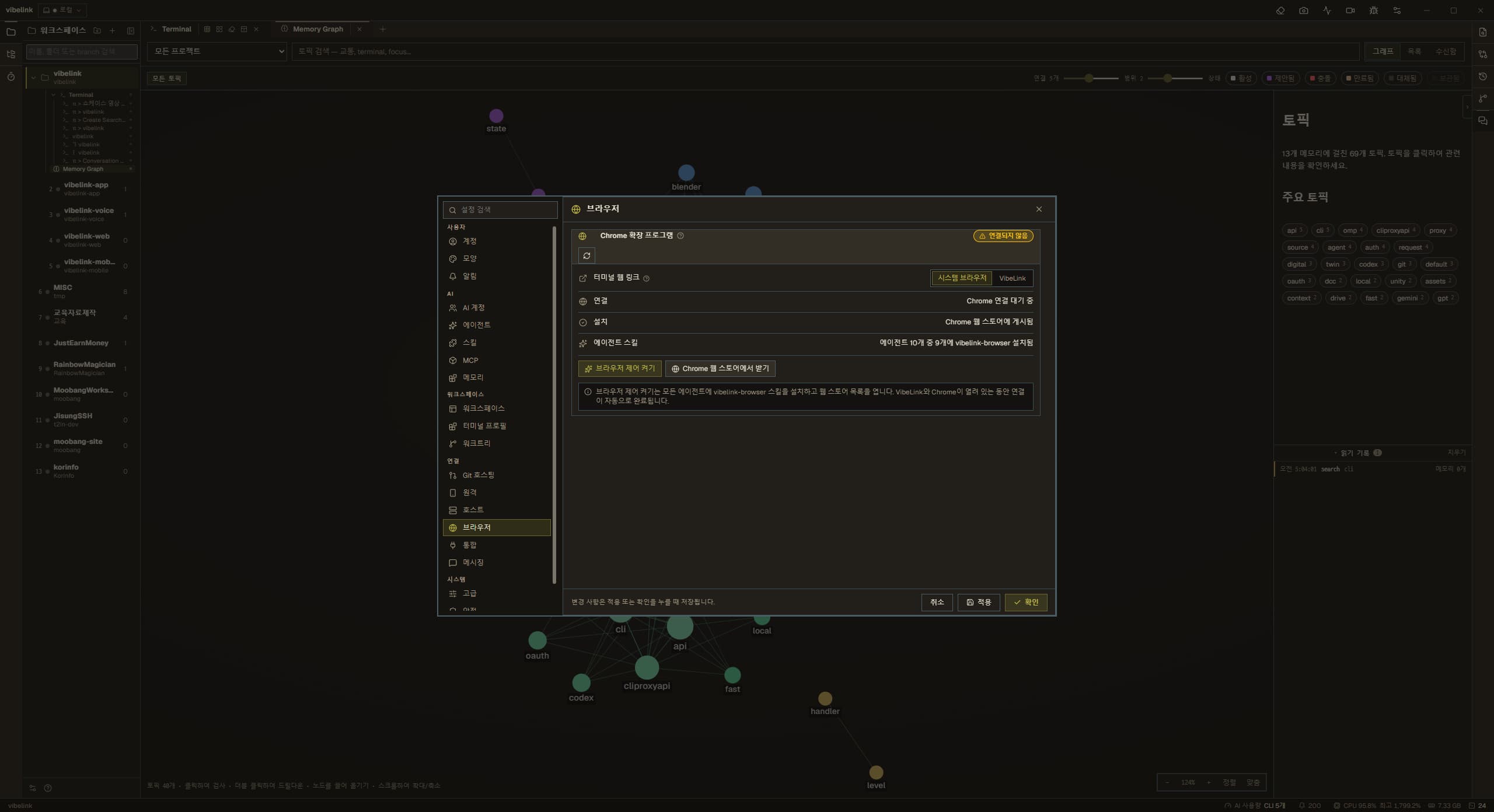Click settings sidebar scrollbar
Screen dimensions: 1494x812
coord(554,405)
